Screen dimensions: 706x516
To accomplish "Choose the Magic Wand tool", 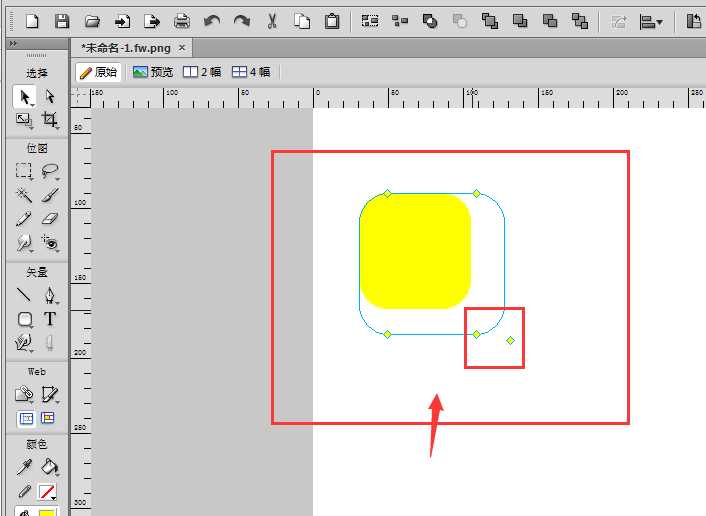I will [x=24, y=195].
